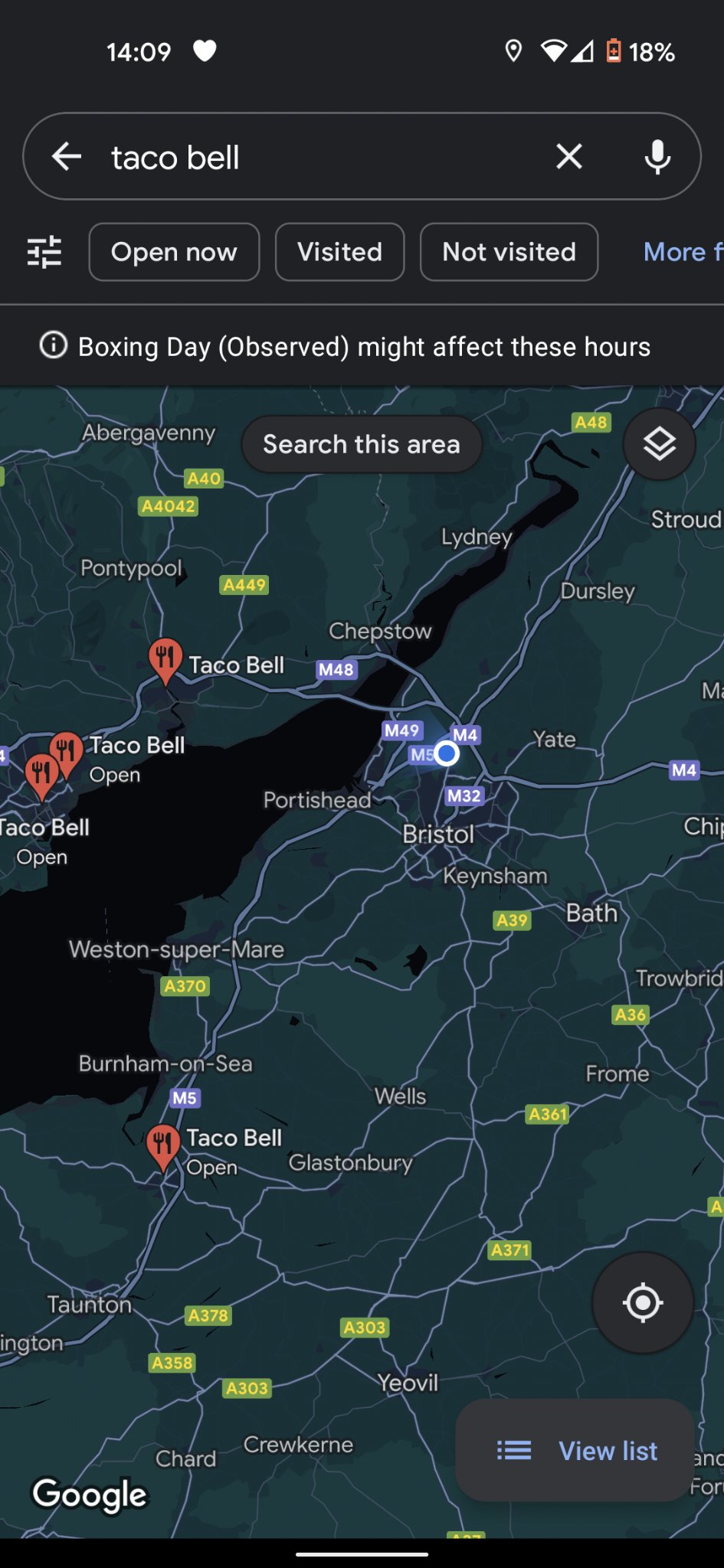Open the More filters link
The image size is (724, 1568).
(x=683, y=252)
